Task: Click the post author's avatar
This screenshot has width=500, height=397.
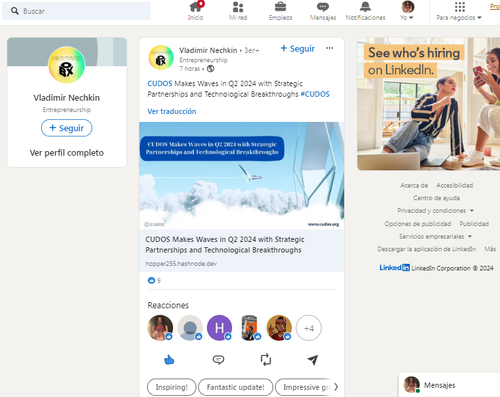Action: (x=161, y=58)
